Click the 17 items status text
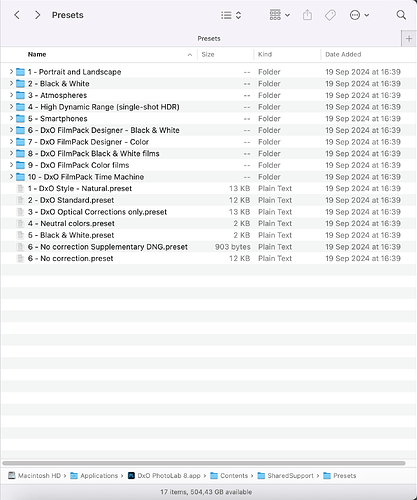Image resolution: width=417 pixels, height=500 pixels. tap(206, 492)
